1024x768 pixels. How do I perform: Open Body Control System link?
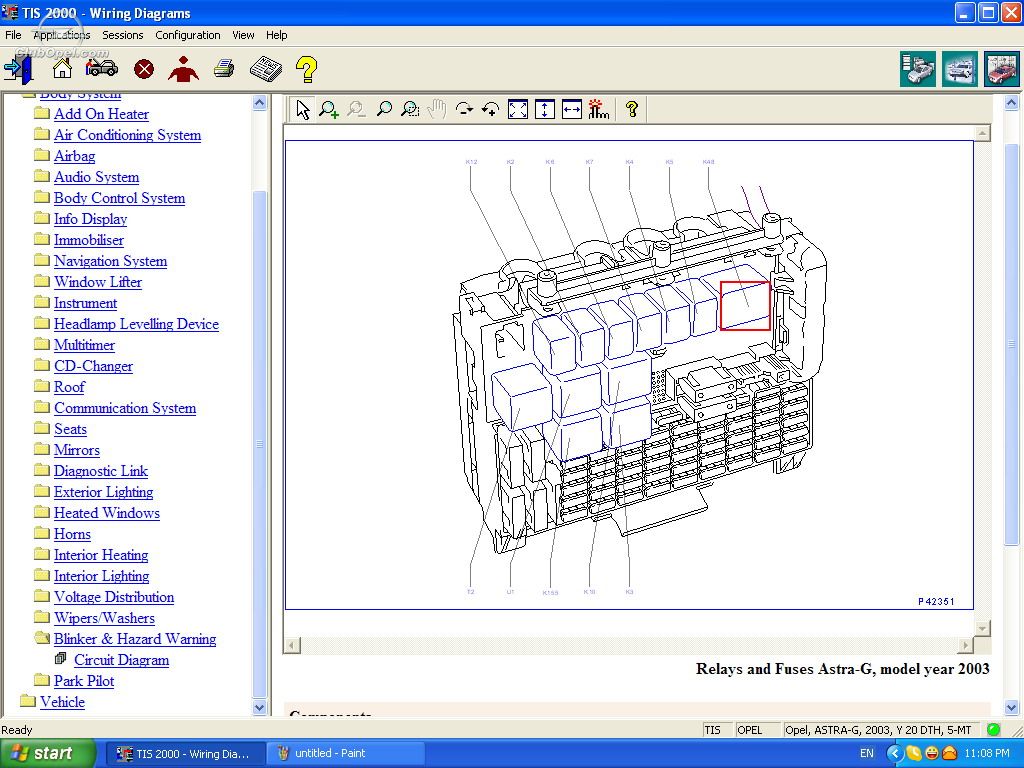[x=120, y=198]
